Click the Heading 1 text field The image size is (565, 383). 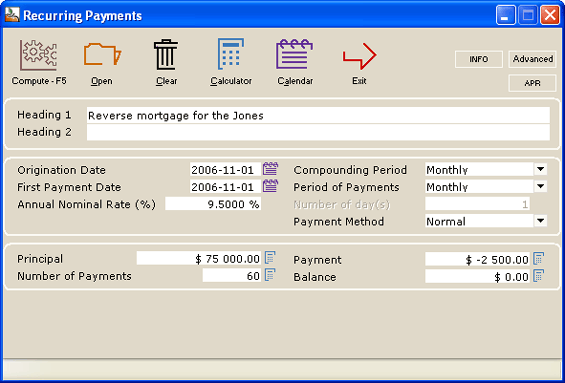tap(318, 115)
